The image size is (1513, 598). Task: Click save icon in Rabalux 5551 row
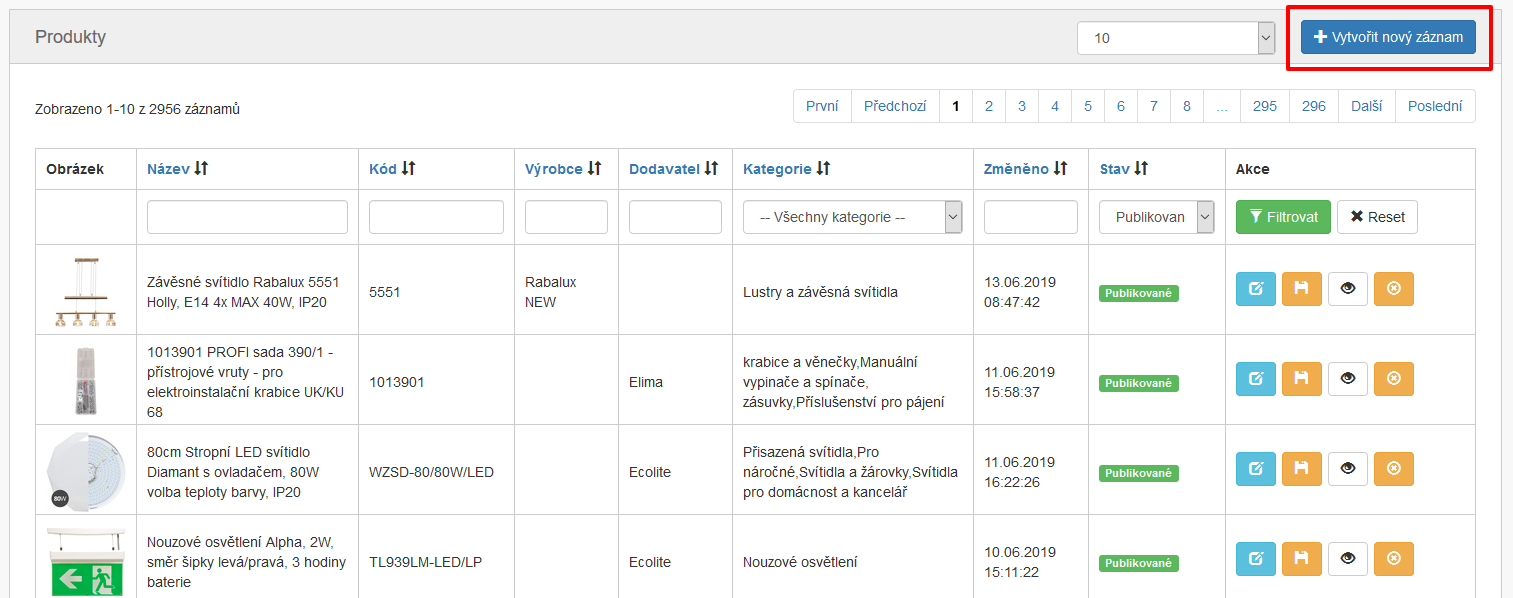1301,289
